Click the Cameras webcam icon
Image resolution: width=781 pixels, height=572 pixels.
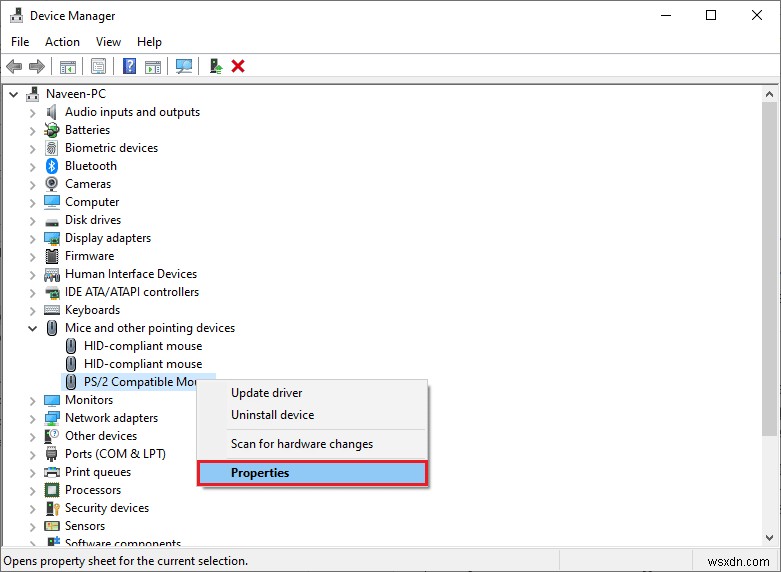pyautogui.click(x=52, y=184)
